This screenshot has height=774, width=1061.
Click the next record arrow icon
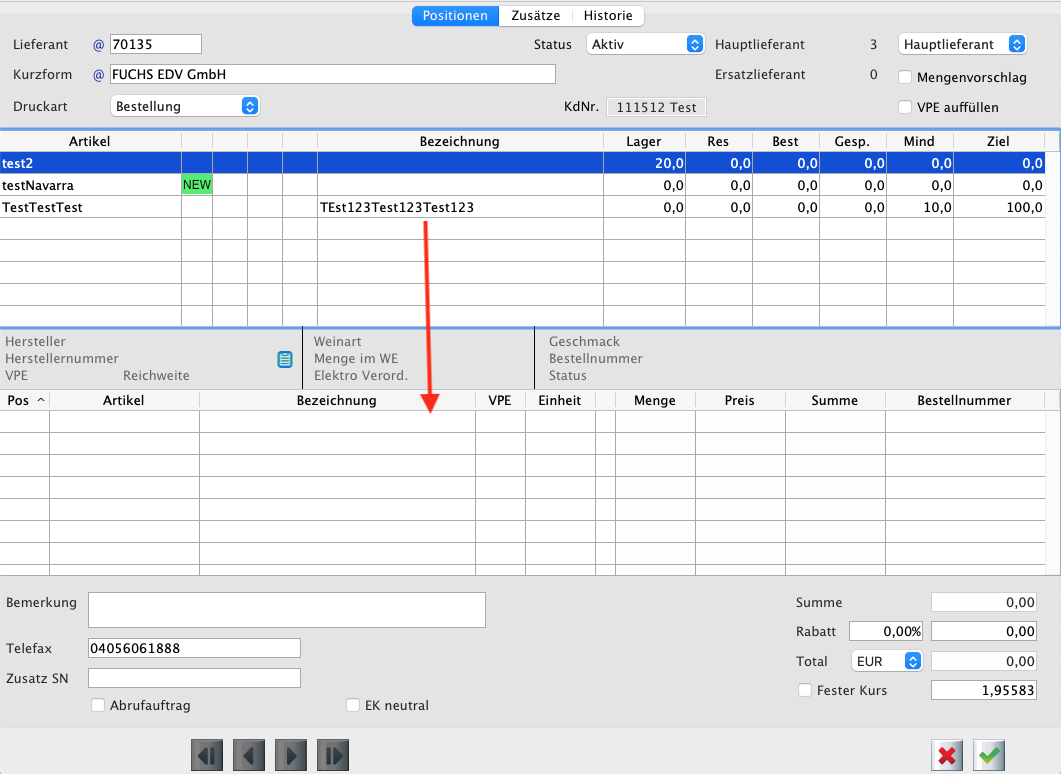pos(290,756)
